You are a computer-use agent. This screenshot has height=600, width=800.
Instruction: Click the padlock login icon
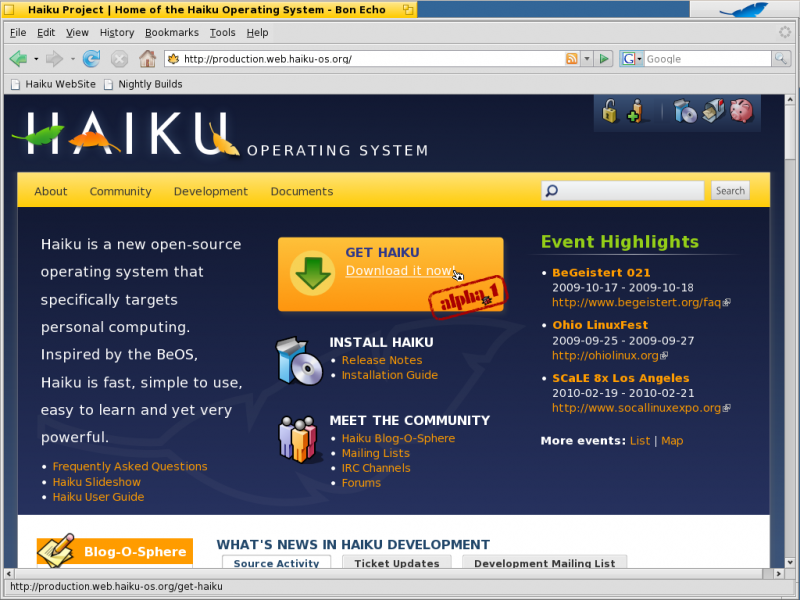click(x=609, y=111)
